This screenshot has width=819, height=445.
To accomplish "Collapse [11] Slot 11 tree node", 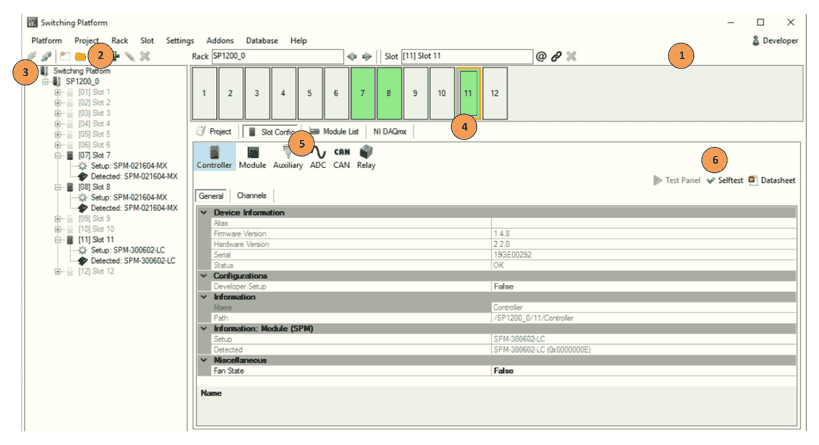I will [x=57, y=240].
